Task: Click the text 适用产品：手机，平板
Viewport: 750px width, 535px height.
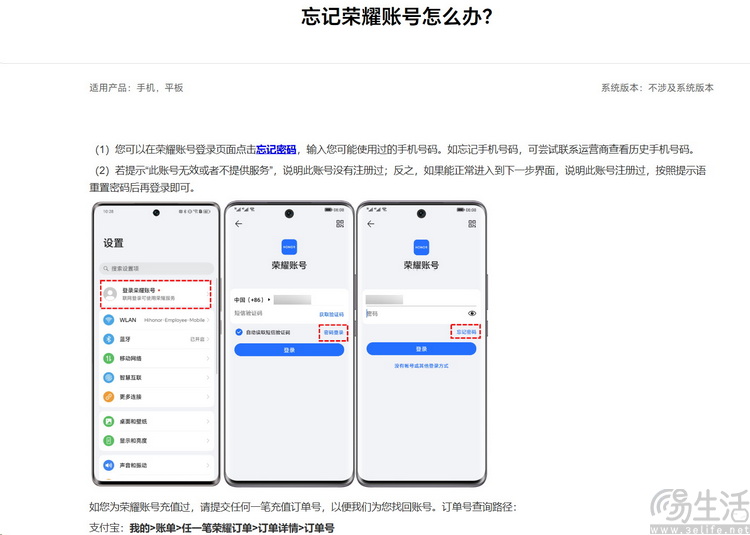Action: 136,88
